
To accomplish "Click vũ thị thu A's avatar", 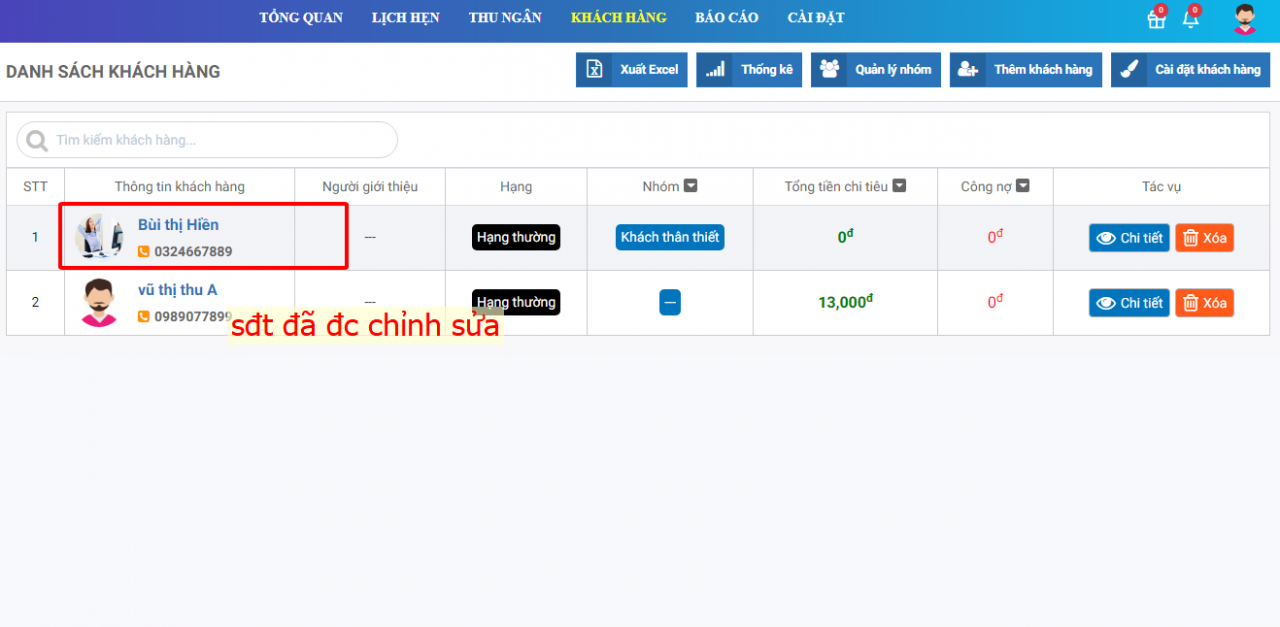I will [99, 302].
